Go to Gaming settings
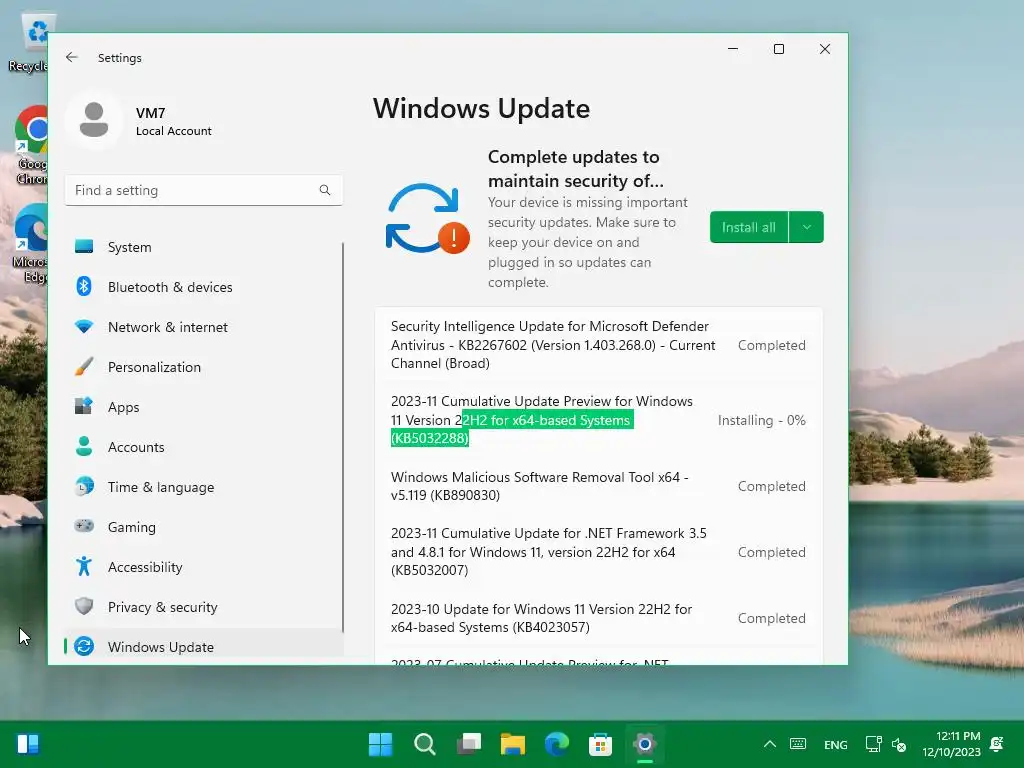 [204, 526]
